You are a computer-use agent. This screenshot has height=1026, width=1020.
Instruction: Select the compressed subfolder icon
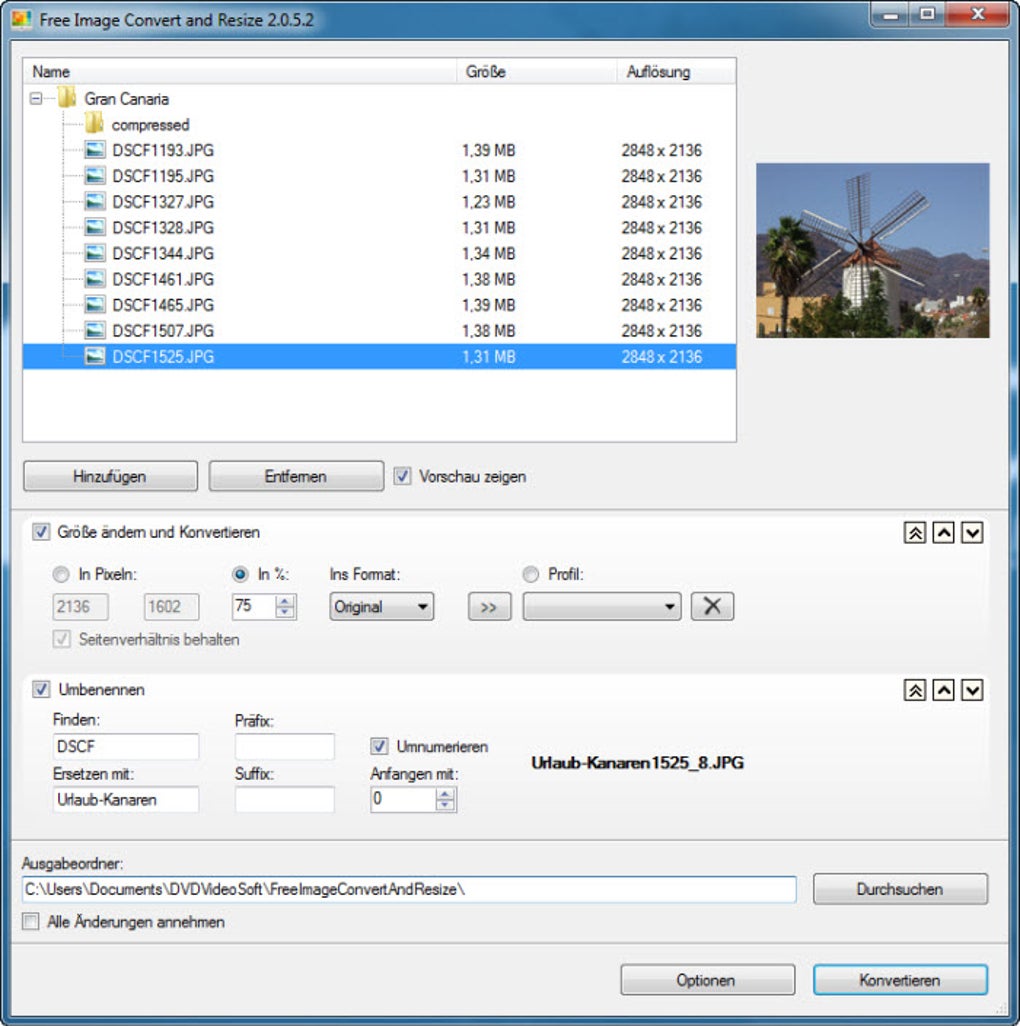coord(94,124)
